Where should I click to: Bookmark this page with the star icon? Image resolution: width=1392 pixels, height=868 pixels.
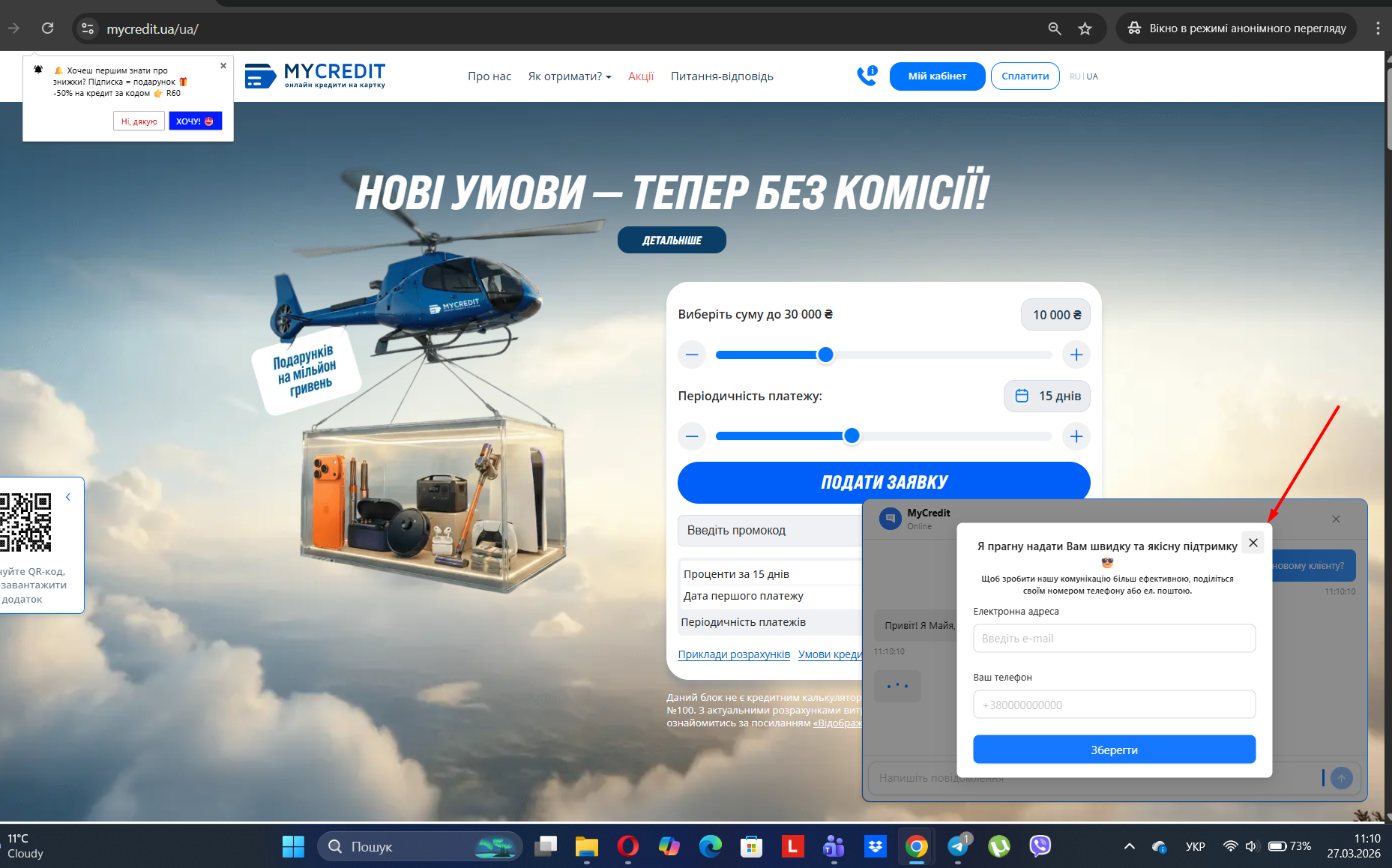pos(1085,28)
